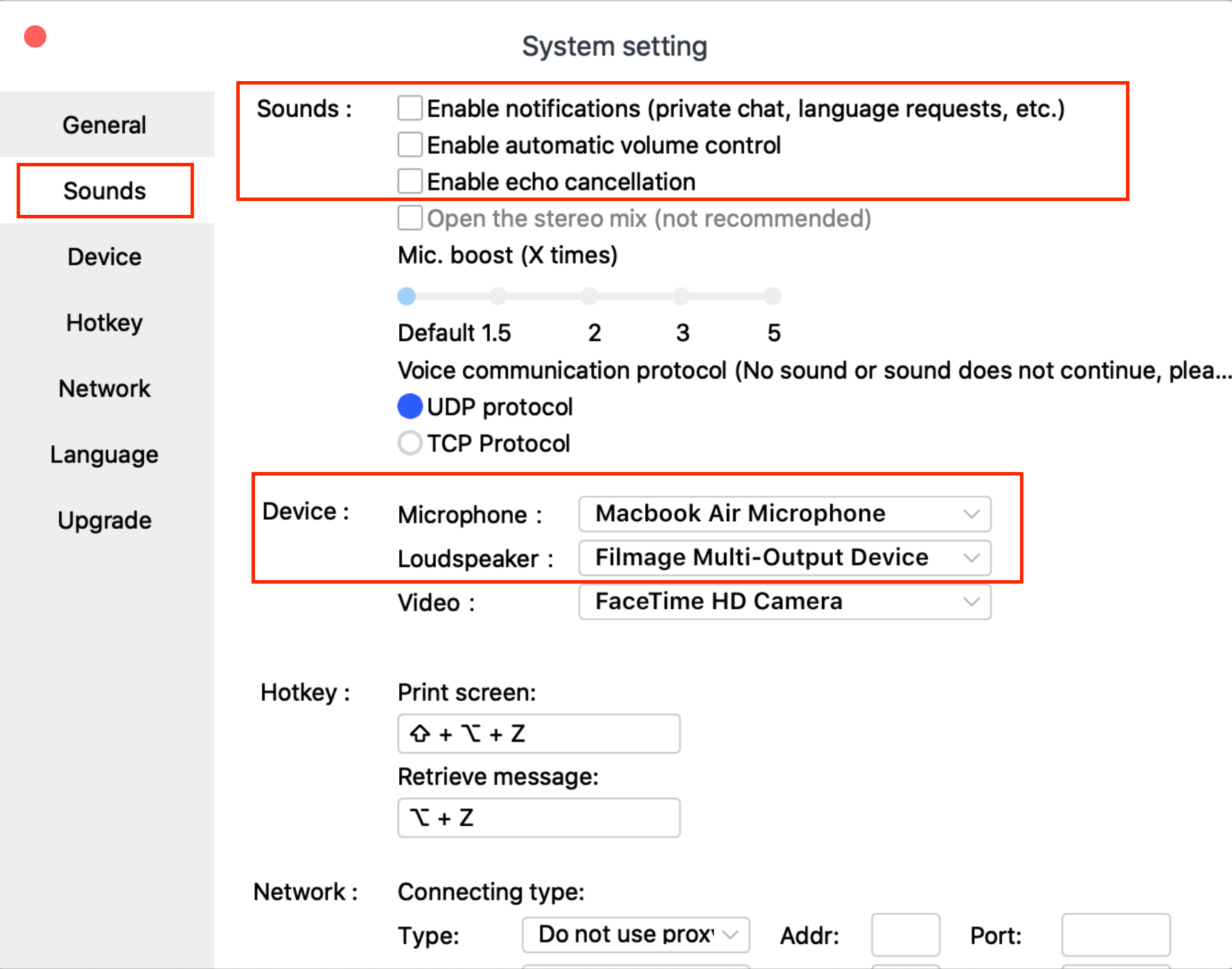Enable notifications checkbox for private chat
This screenshot has width=1232, height=969.
coord(410,108)
